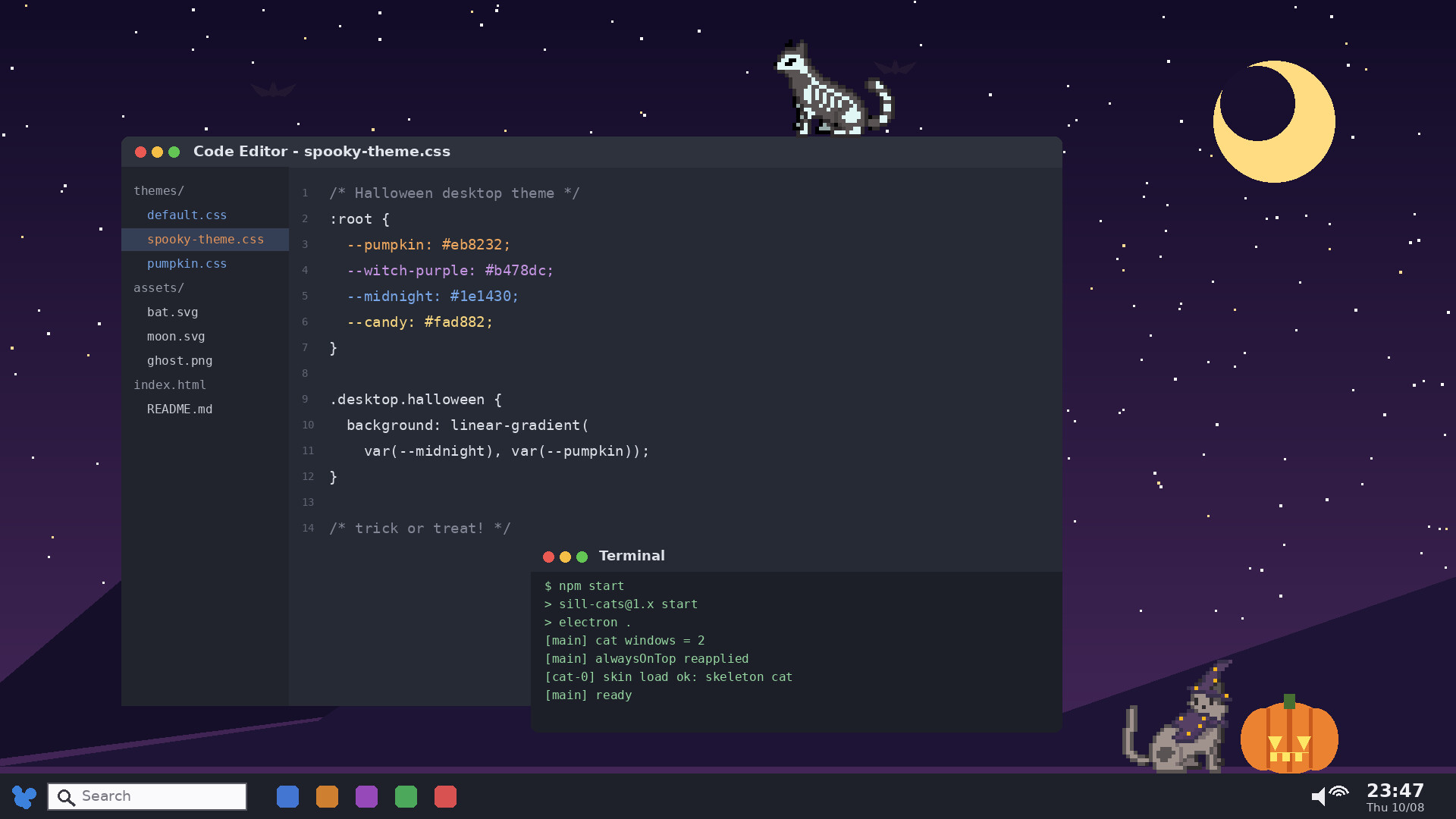
Task: Launch the red taskbar app
Action: tap(445, 796)
